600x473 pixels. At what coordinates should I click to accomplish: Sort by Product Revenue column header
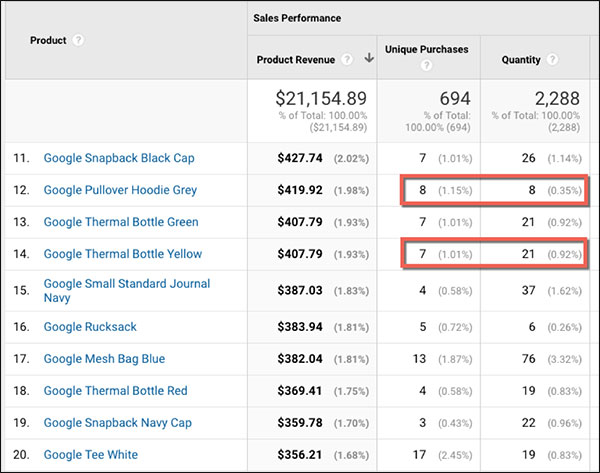tap(295, 59)
